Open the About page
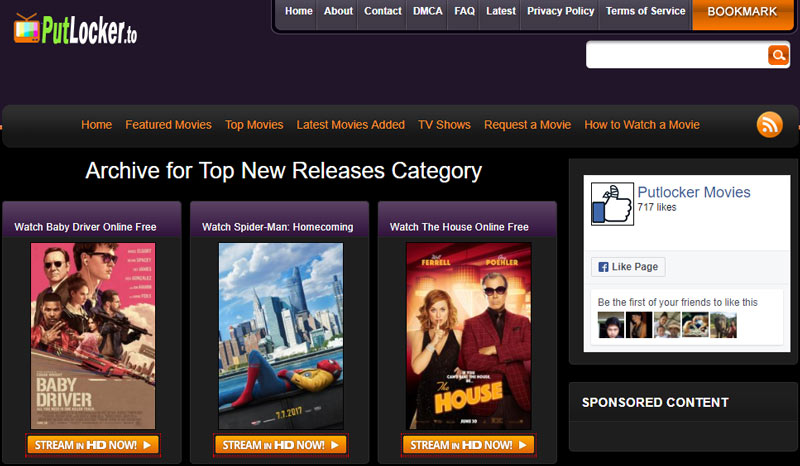Image resolution: width=800 pixels, height=466 pixels. 338,11
